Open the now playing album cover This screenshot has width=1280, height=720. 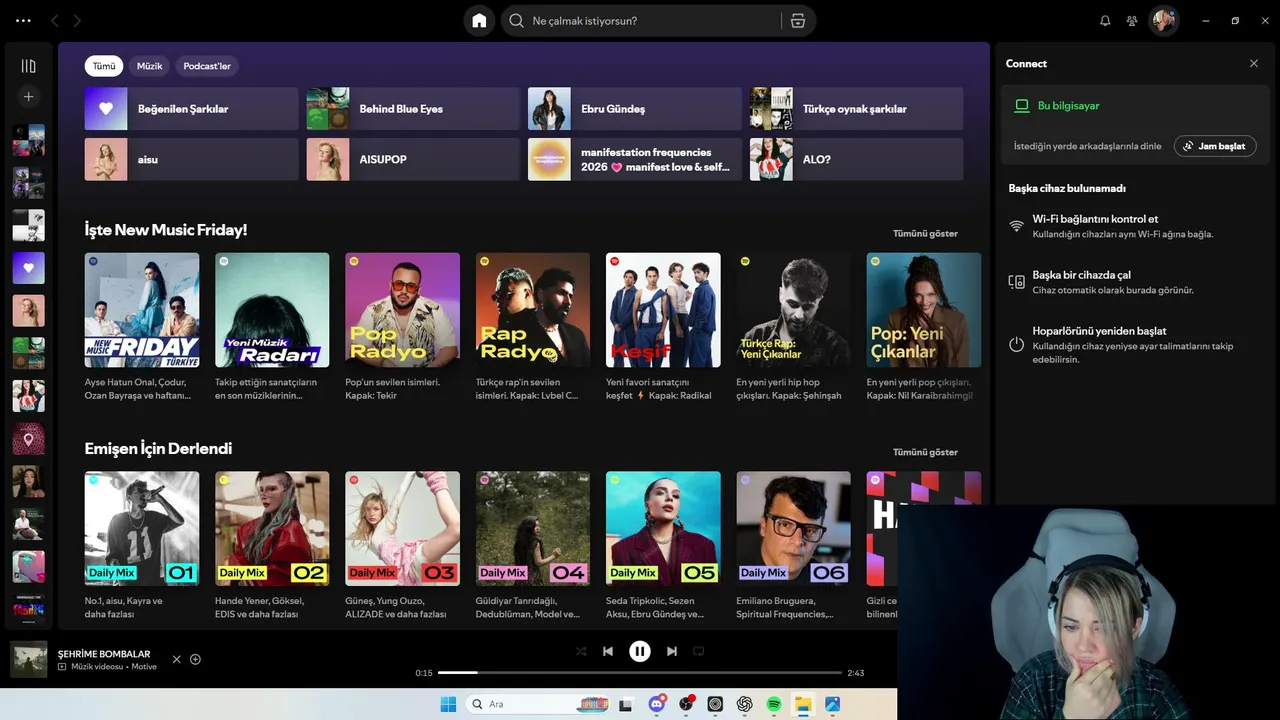coord(29,660)
